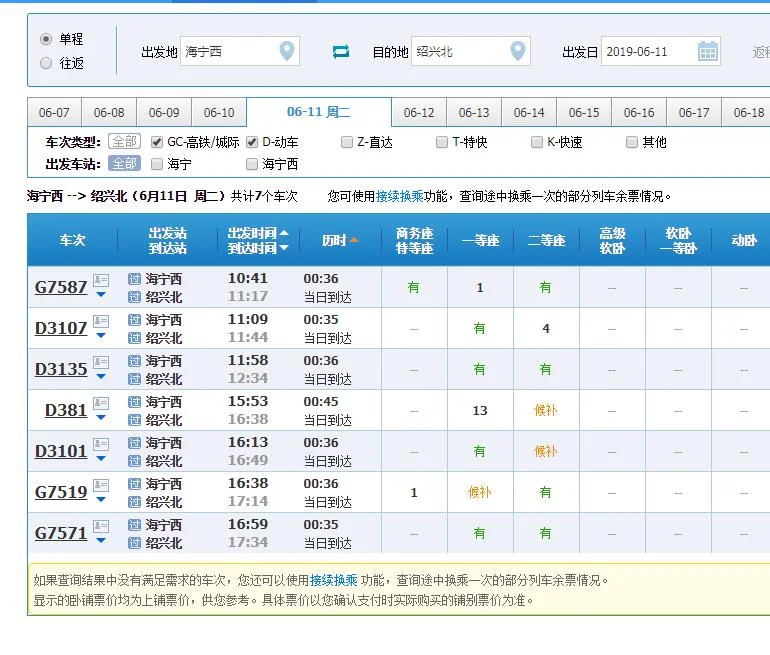Viewport: 770px width, 655px height.
Task: Open the ID card icon for D3135
Action: 101,362
